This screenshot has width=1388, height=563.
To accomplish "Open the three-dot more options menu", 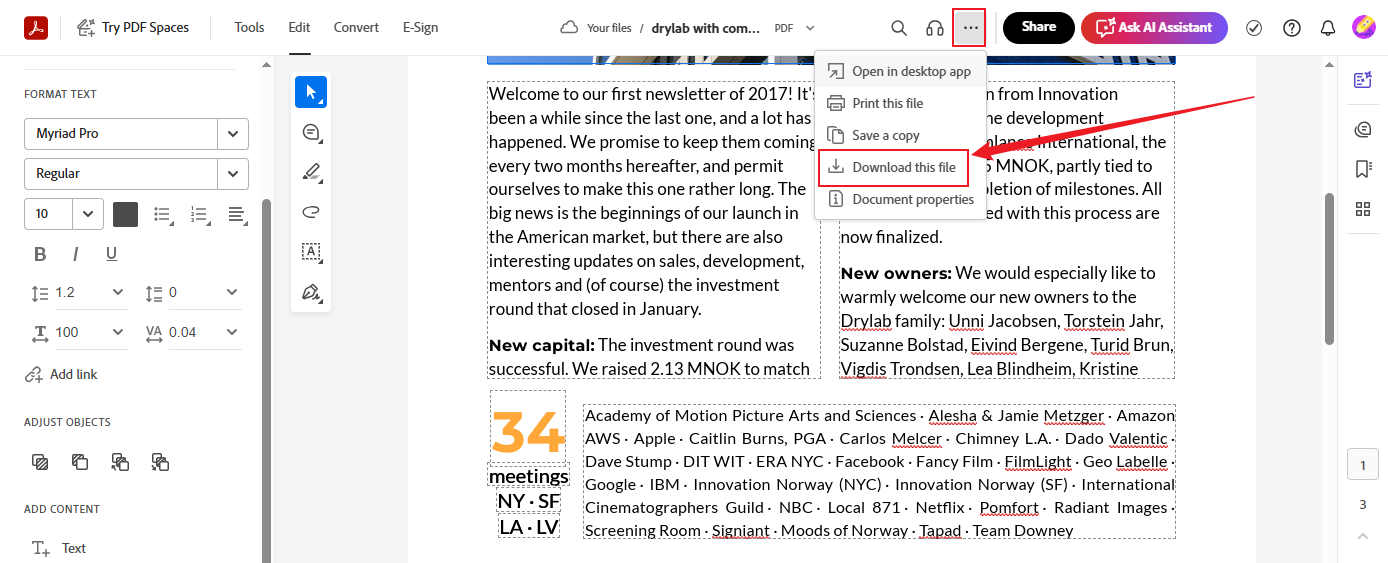I will [970, 28].
